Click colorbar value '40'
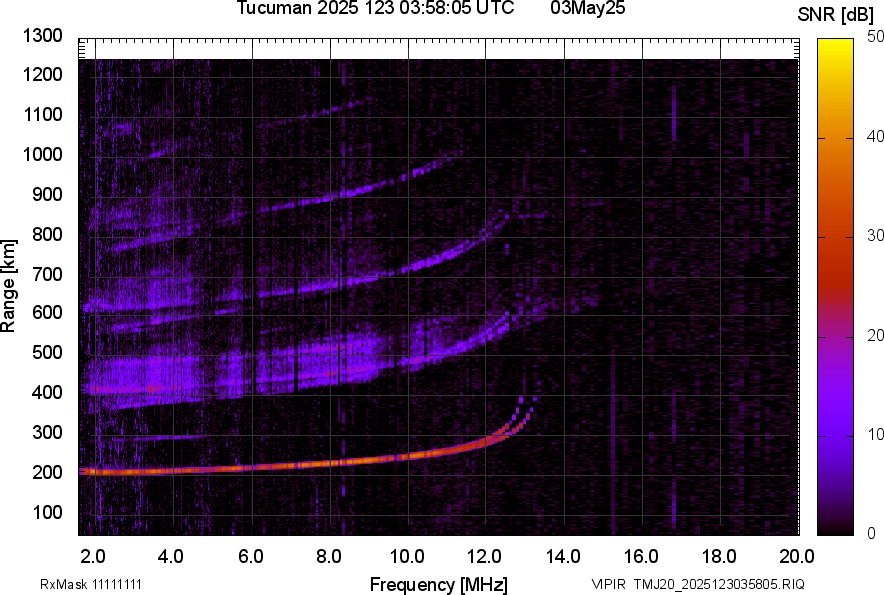 [875, 136]
